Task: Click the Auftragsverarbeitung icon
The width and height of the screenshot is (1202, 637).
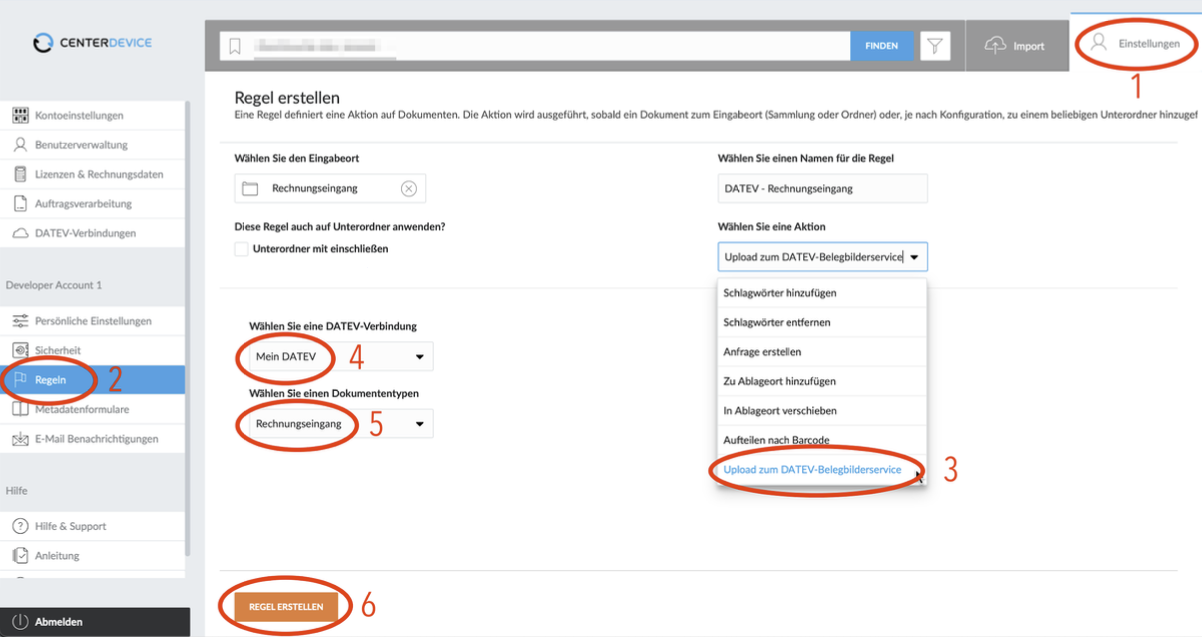Action: 20,204
